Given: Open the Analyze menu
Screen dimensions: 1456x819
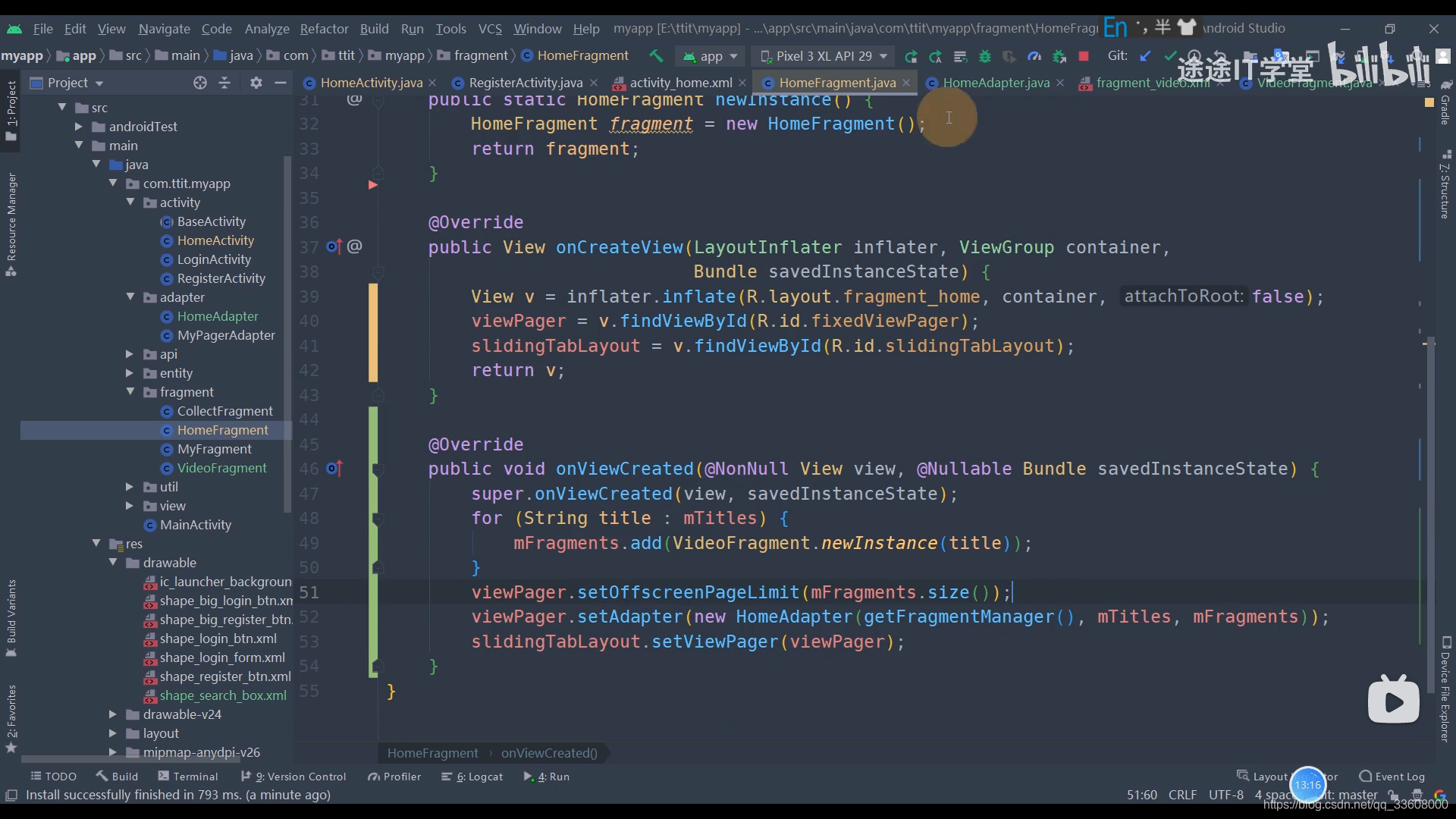Looking at the screenshot, I should [x=267, y=29].
